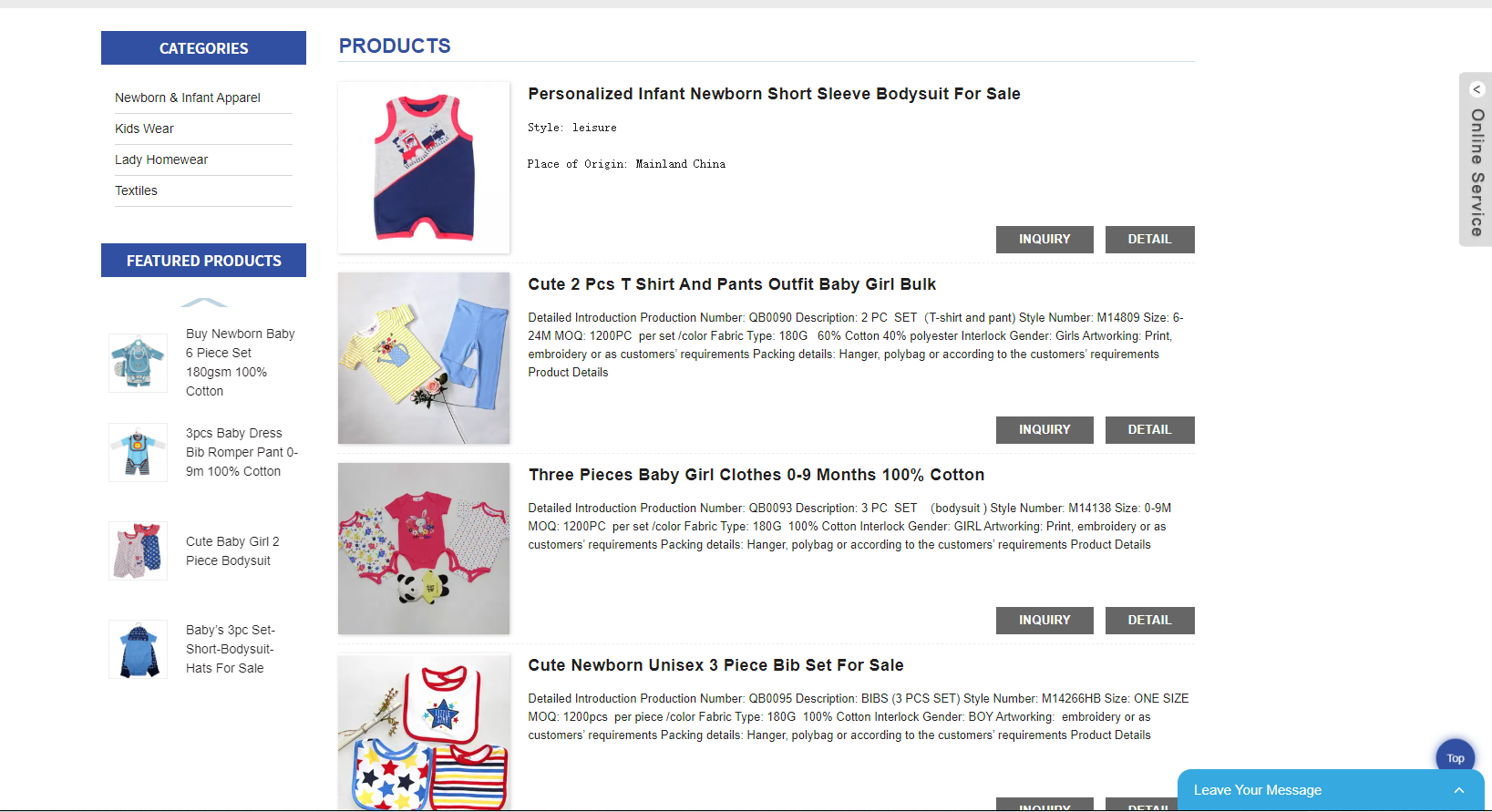This screenshot has width=1492, height=812.
Task: Send Inquiry for Cute 2 Pcs Outfit
Action: click(1044, 429)
